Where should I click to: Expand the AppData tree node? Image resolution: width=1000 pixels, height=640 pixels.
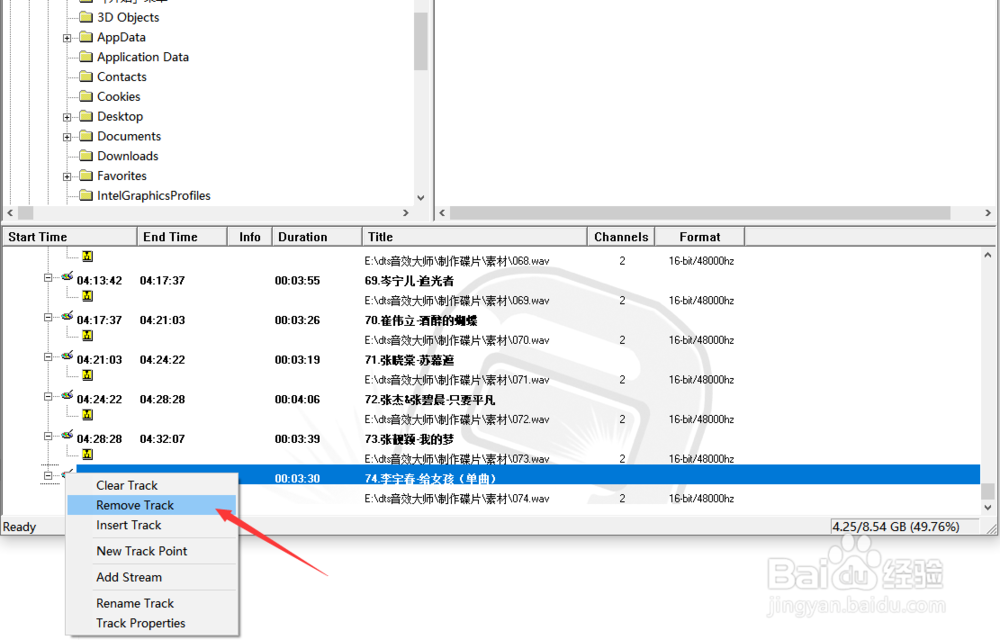pyautogui.click(x=66, y=37)
